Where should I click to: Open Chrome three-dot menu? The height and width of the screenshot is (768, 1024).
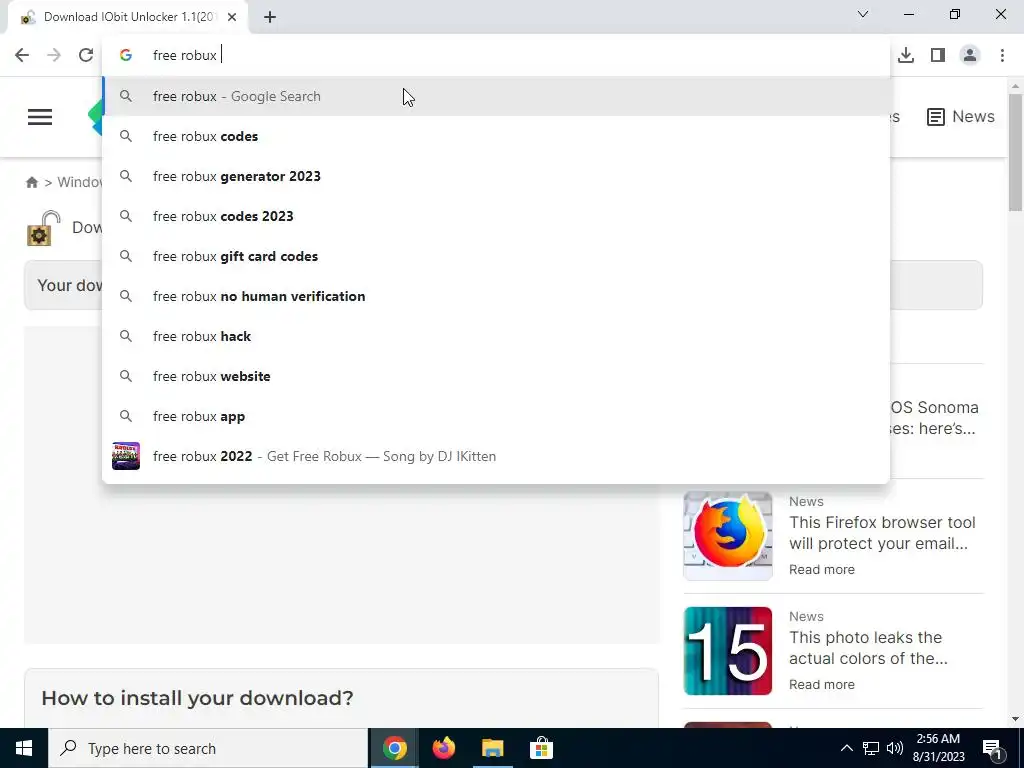[1002, 56]
